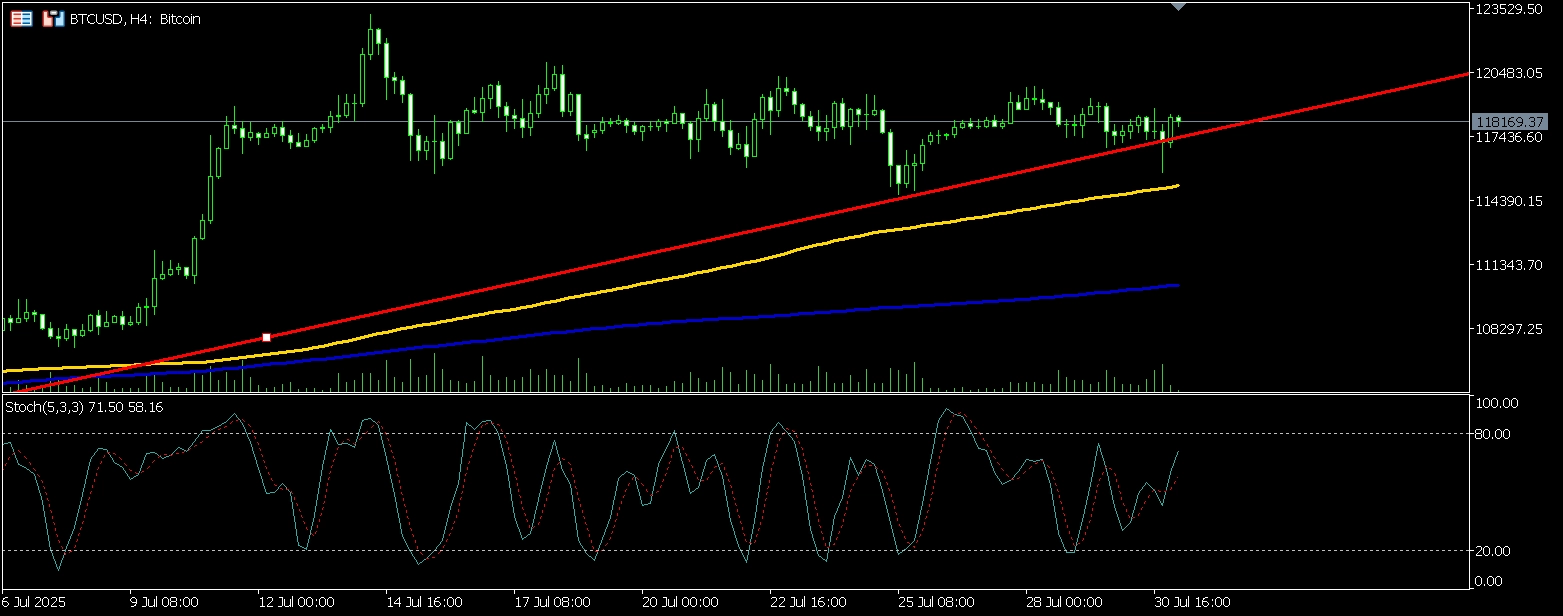
Task: Select the blue moving average line
Action: coord(800,313)
